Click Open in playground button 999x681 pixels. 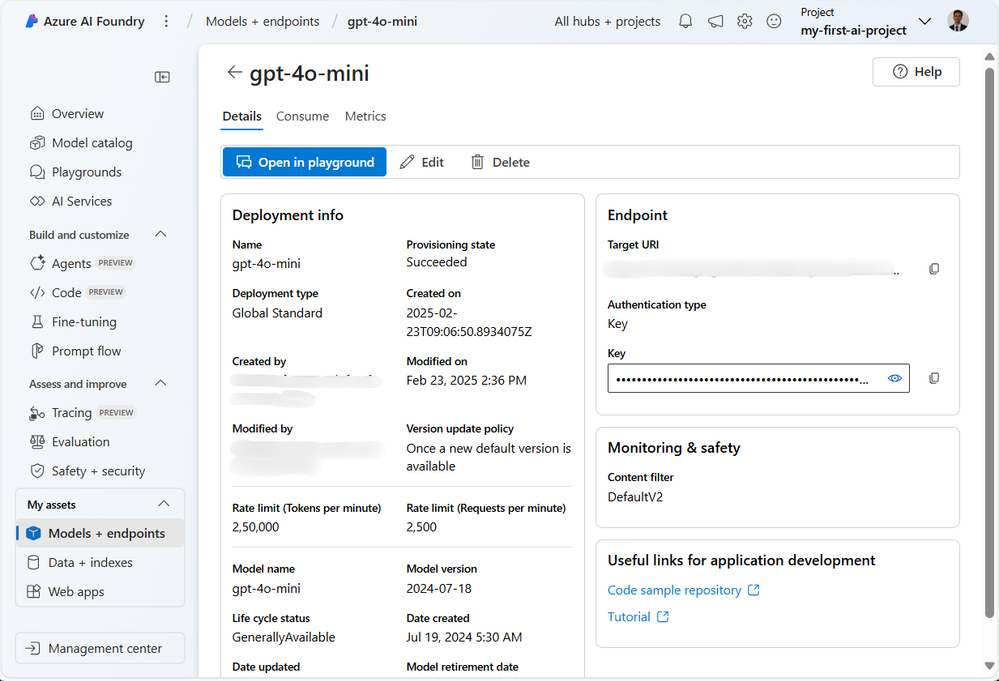tap(305, 162)
